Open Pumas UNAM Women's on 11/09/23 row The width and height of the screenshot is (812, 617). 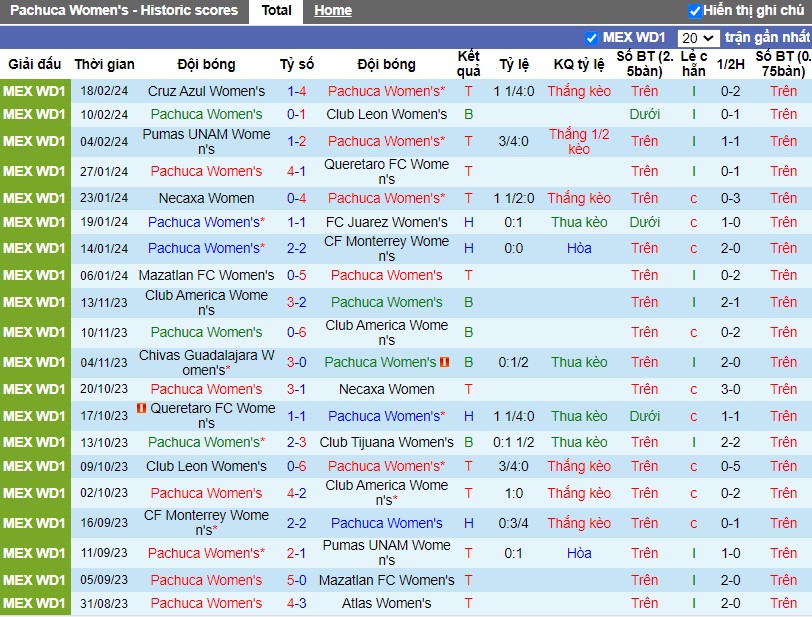(x=386, y=553)
